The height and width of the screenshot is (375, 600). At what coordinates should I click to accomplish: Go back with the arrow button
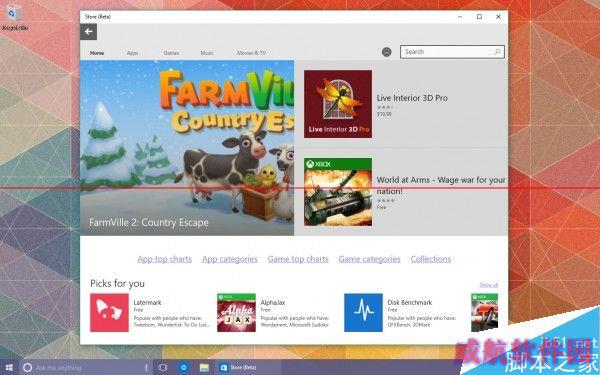coord(88,32)
